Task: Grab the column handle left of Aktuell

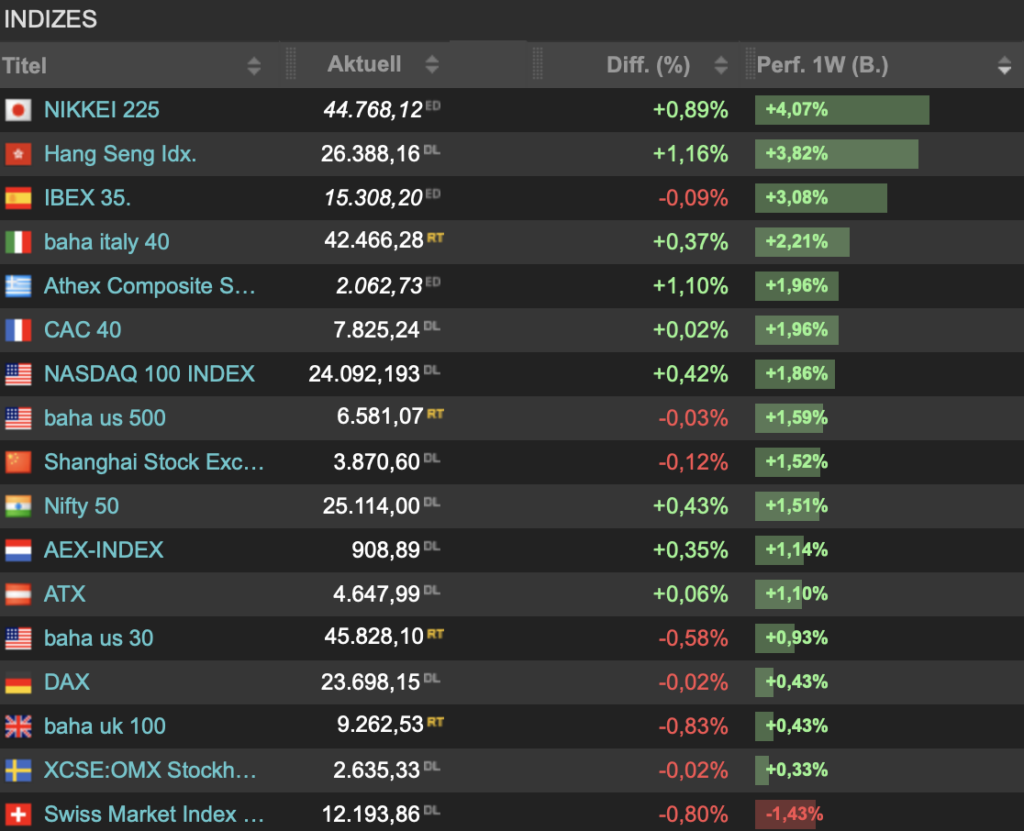Action: 291,64
